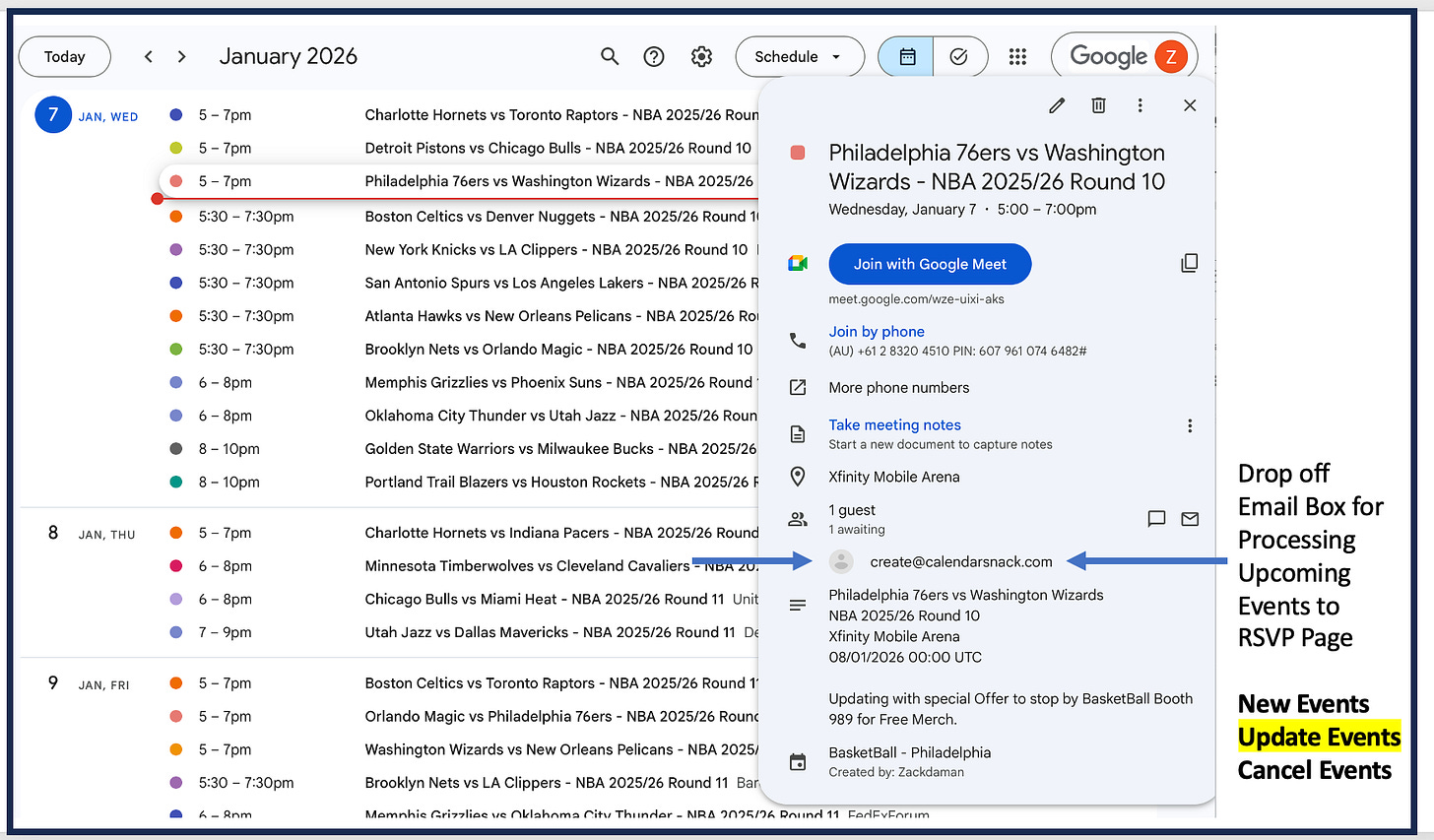Viewport: 1434px width, 840px height.
Task: Email guests envelope icon
Action: (x=1190, y=519)
